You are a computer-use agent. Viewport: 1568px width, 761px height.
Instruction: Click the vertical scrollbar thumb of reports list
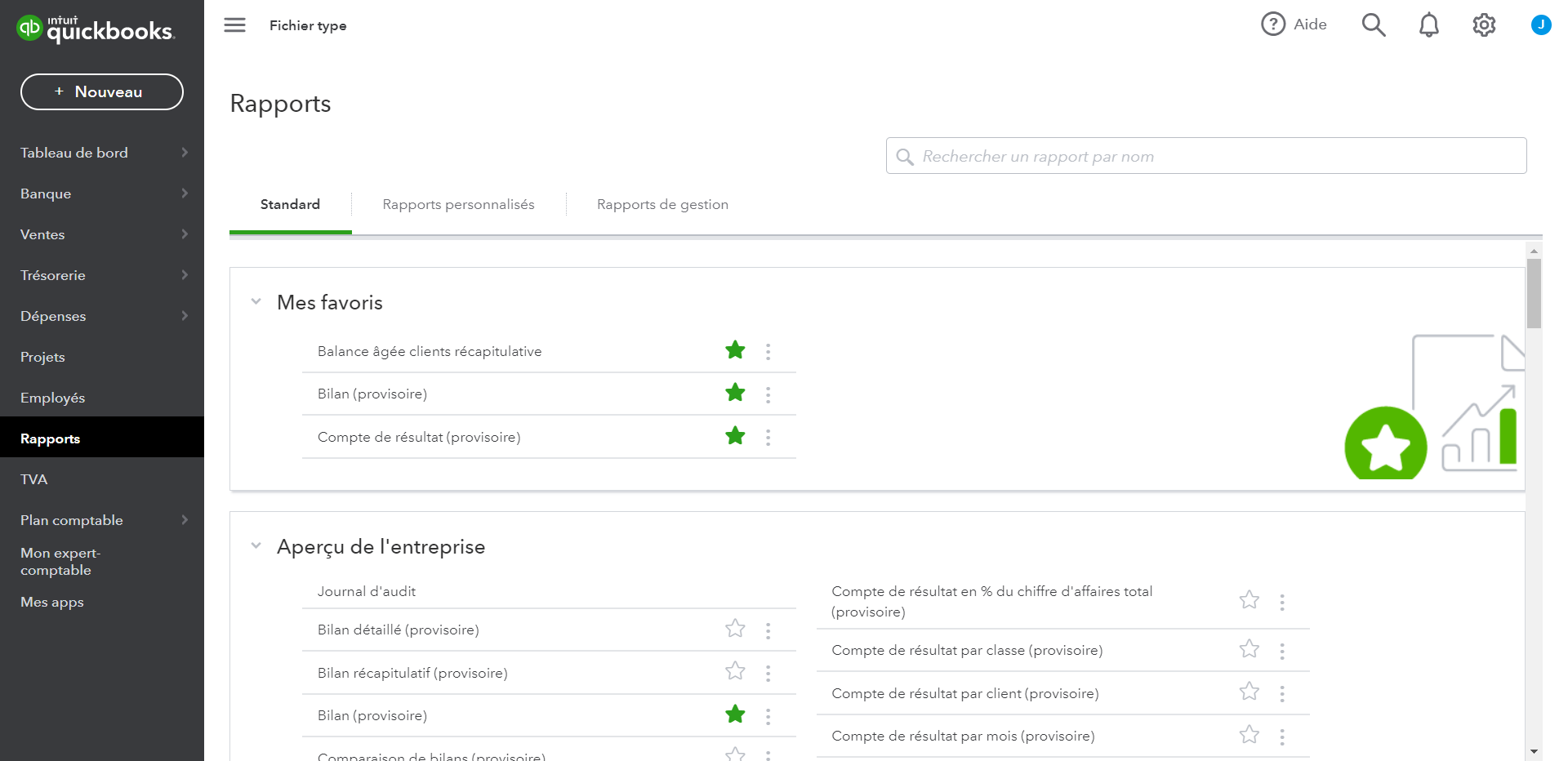[1534, 294]
